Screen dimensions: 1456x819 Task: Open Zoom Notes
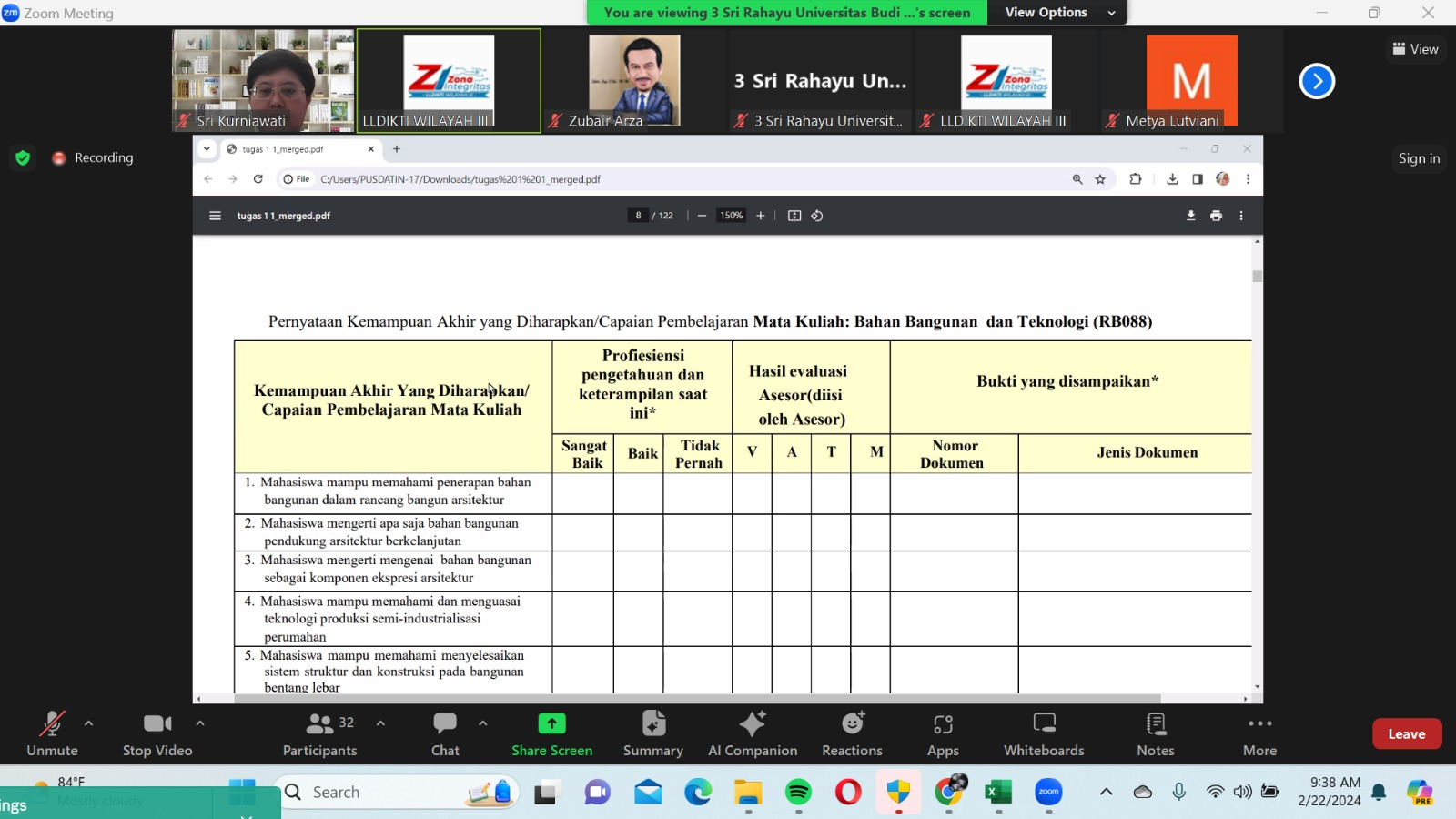tap(1156, 733)
